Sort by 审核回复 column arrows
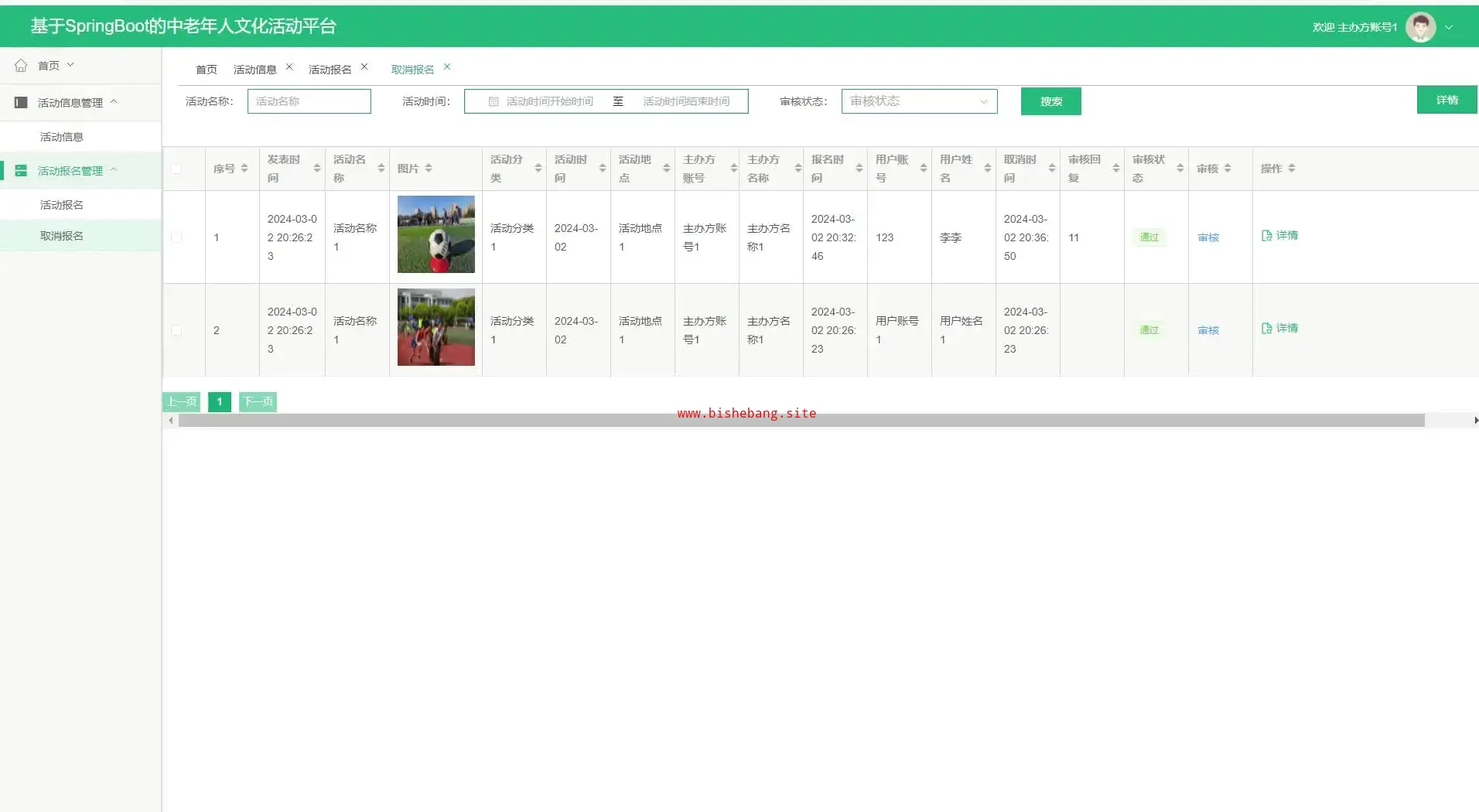The image size is (1479, 812). [x=1116, y=168]
